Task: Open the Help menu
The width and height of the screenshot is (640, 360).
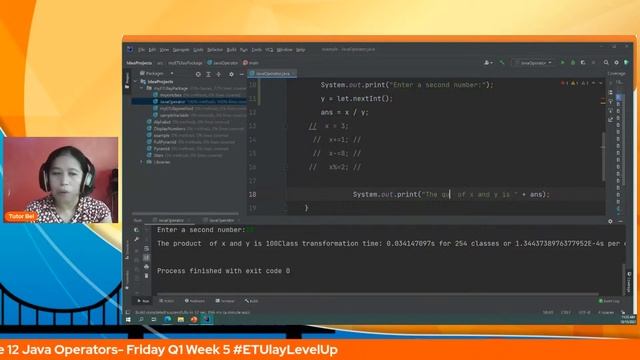Action: 301,49
